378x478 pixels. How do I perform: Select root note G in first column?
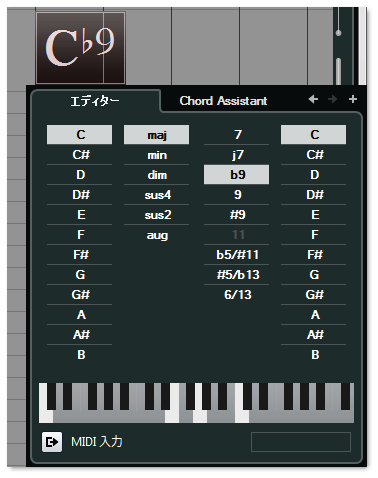pos(79,275)
